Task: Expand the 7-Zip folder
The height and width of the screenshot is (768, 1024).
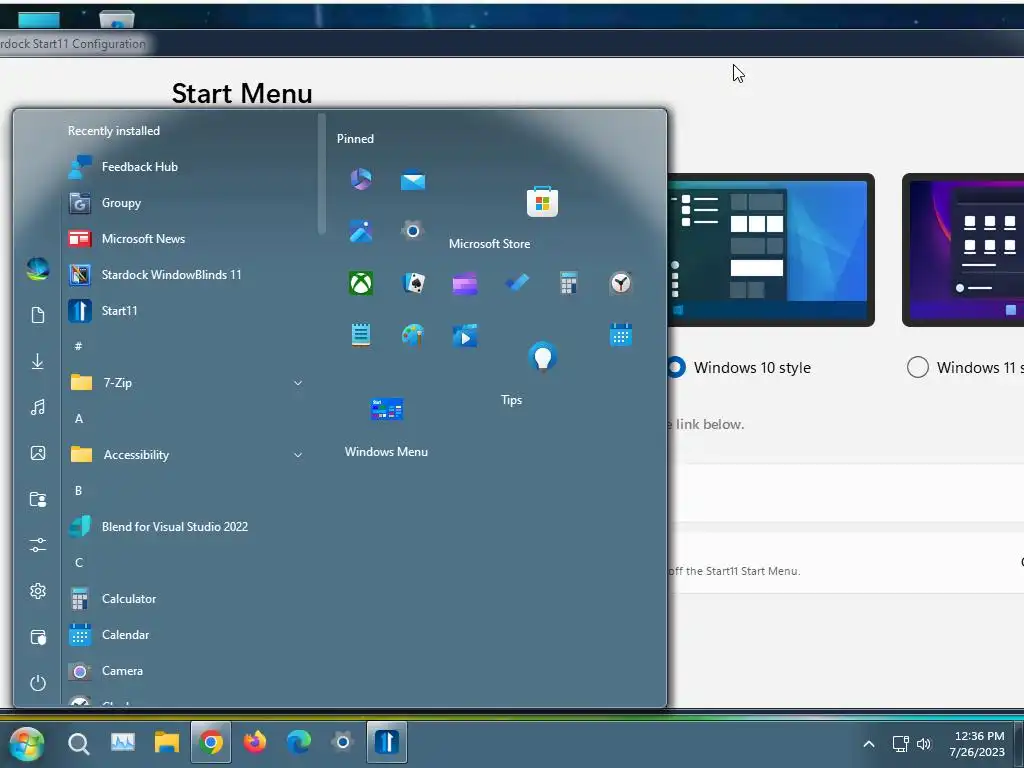Action: tap(186, 383)
